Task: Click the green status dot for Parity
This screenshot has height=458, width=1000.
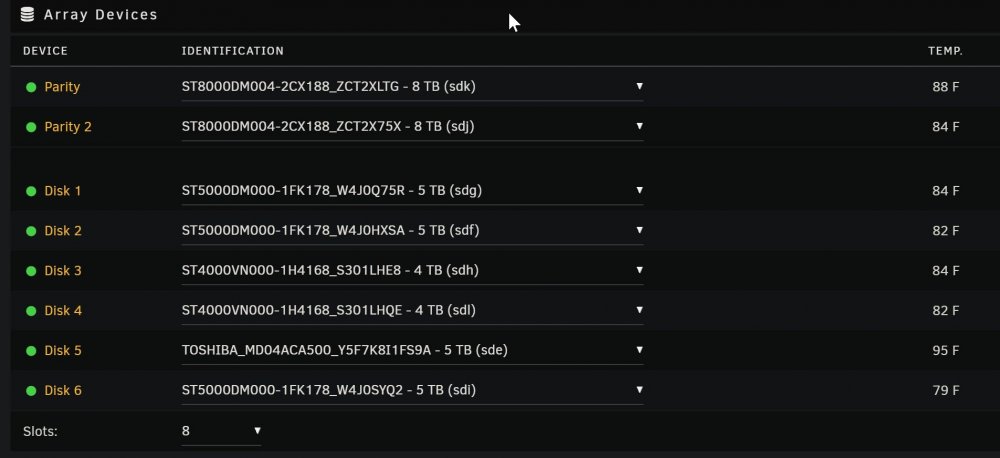Action: pyautogui.click(x=31, y=87)
